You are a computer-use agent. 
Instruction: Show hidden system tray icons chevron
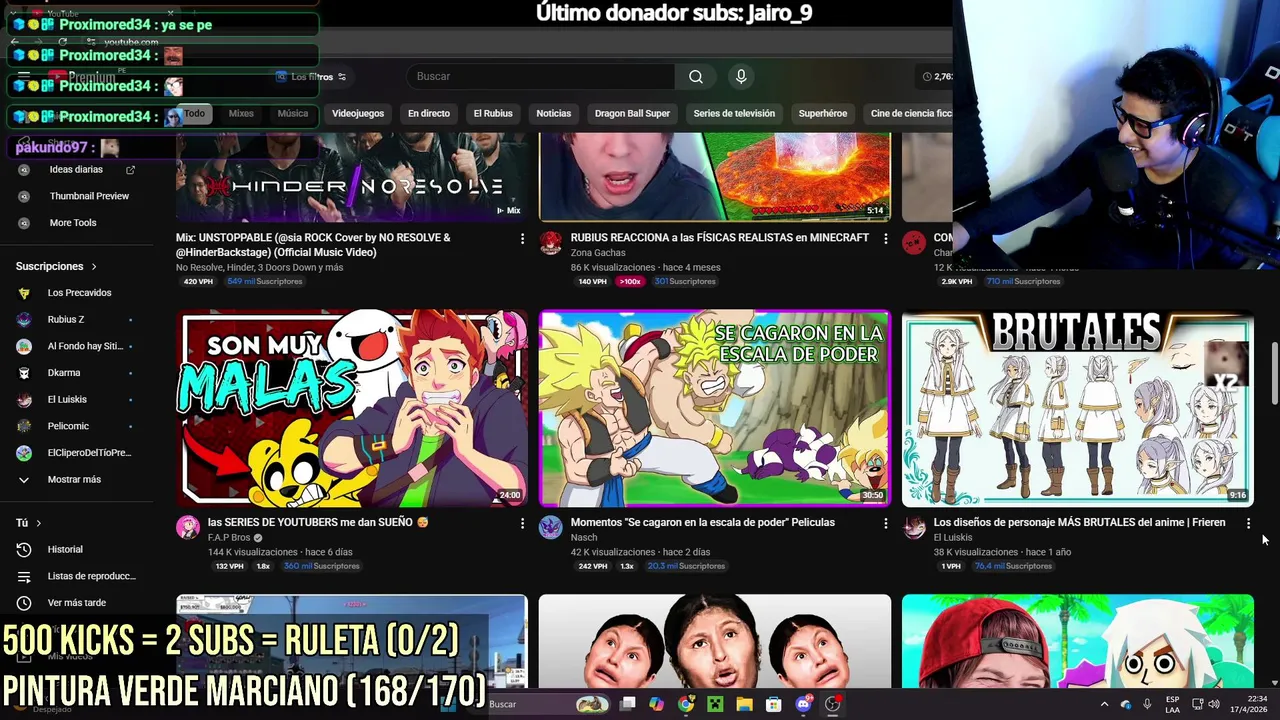point(1105,704)
